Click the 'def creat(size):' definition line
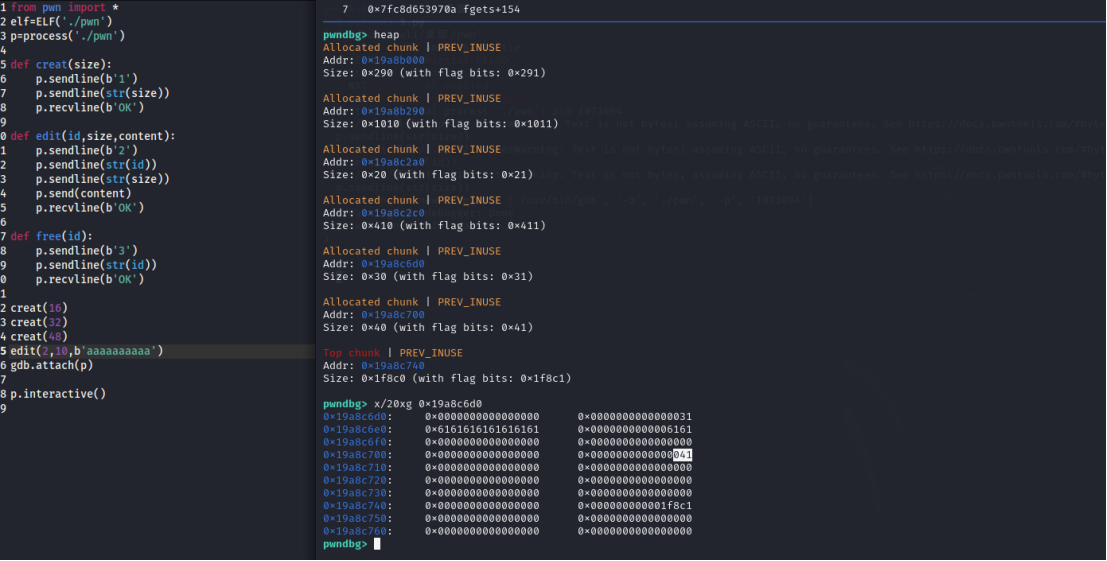This screenshot has width=1107, height=561. coord(60,64)
